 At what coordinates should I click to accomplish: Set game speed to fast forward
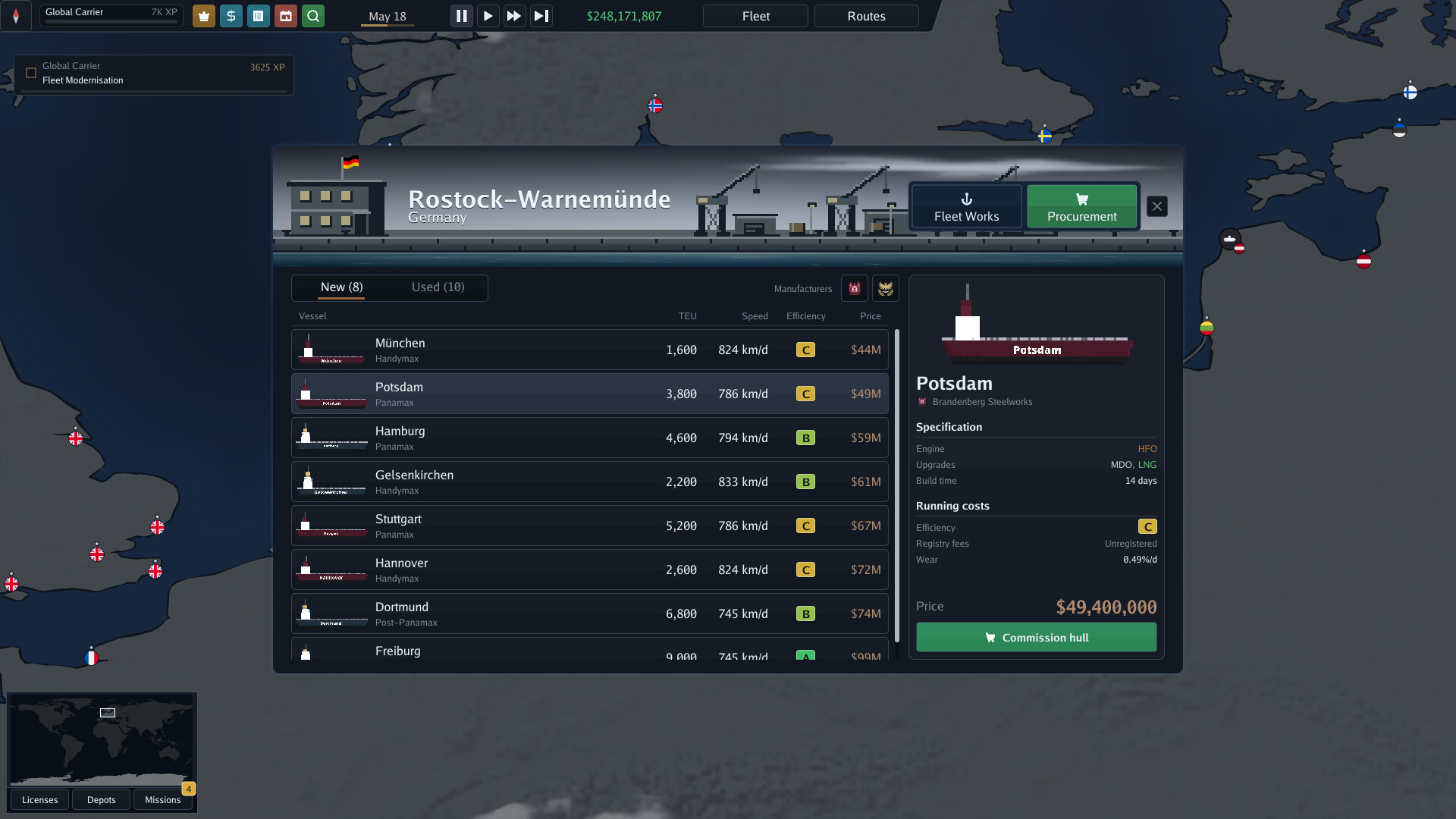click(514, 16)
